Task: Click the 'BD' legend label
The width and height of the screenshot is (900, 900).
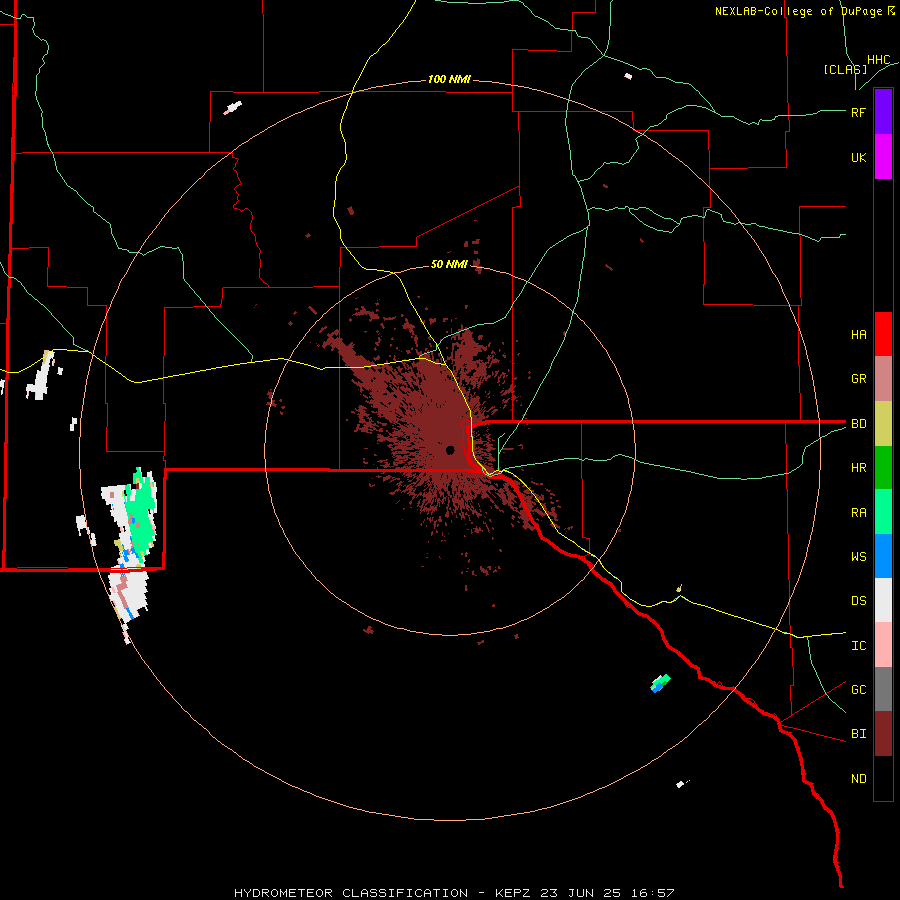Action: tap(859, 424)
